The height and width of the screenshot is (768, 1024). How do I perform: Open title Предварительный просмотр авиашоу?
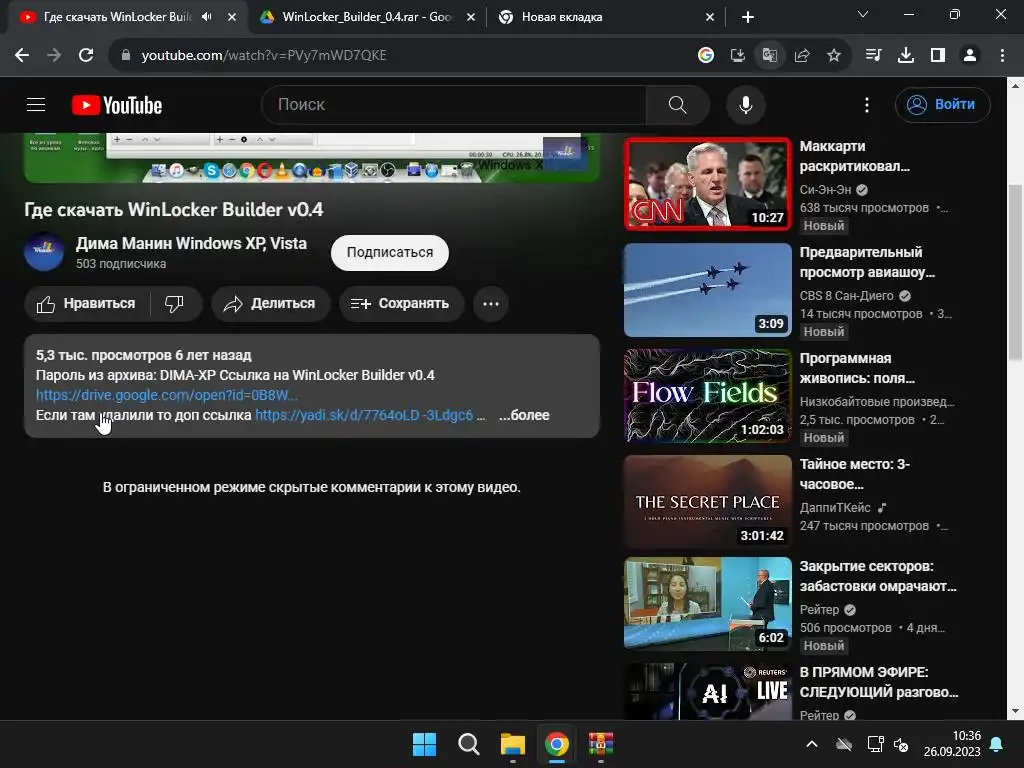(x=867, y=262)
